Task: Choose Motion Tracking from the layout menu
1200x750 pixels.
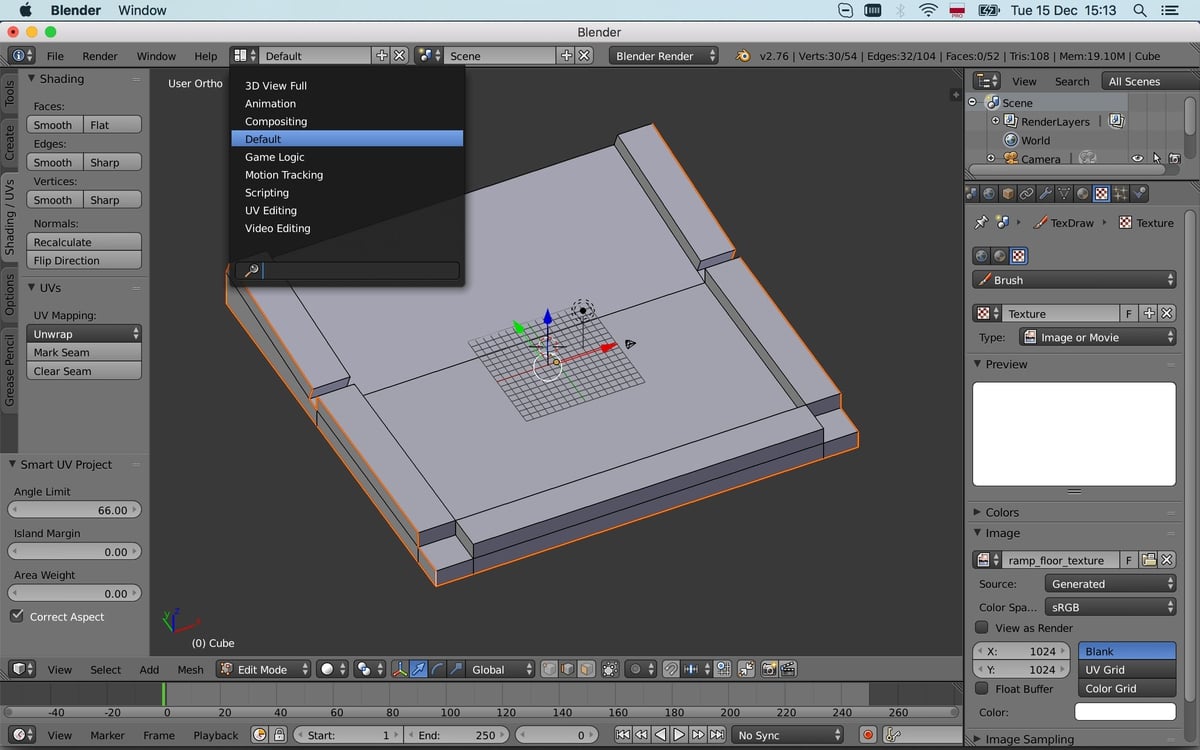Action: coord(285,174)
